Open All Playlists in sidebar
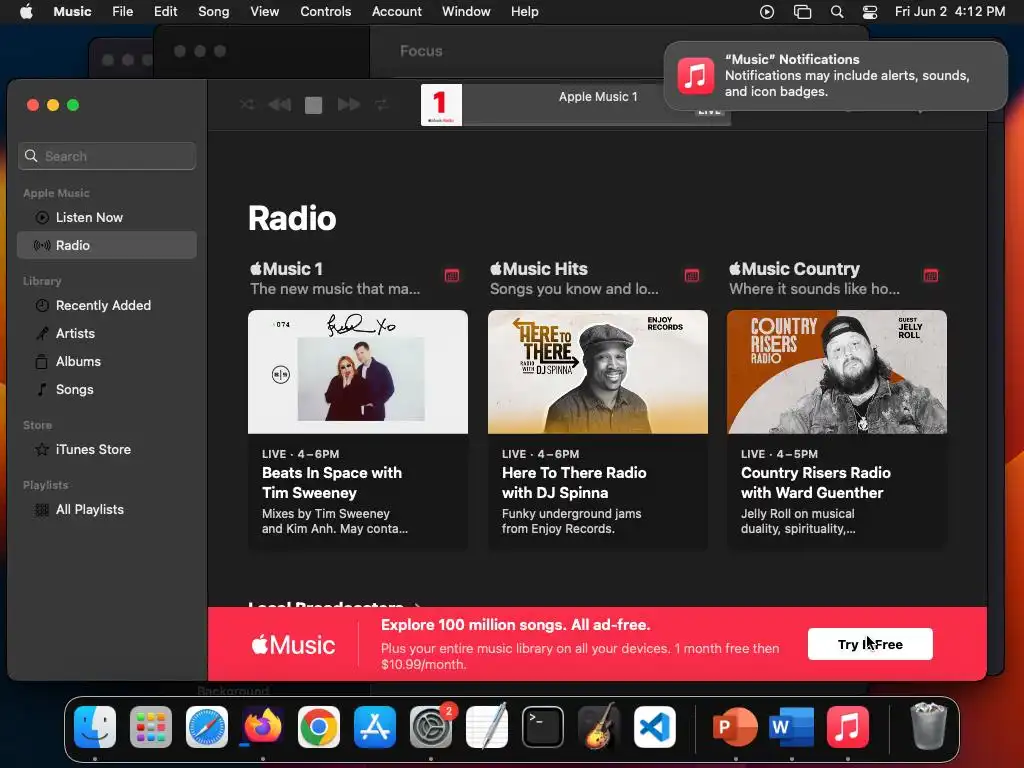Viewport: 1024px width, 768px height. click(107, 510)
